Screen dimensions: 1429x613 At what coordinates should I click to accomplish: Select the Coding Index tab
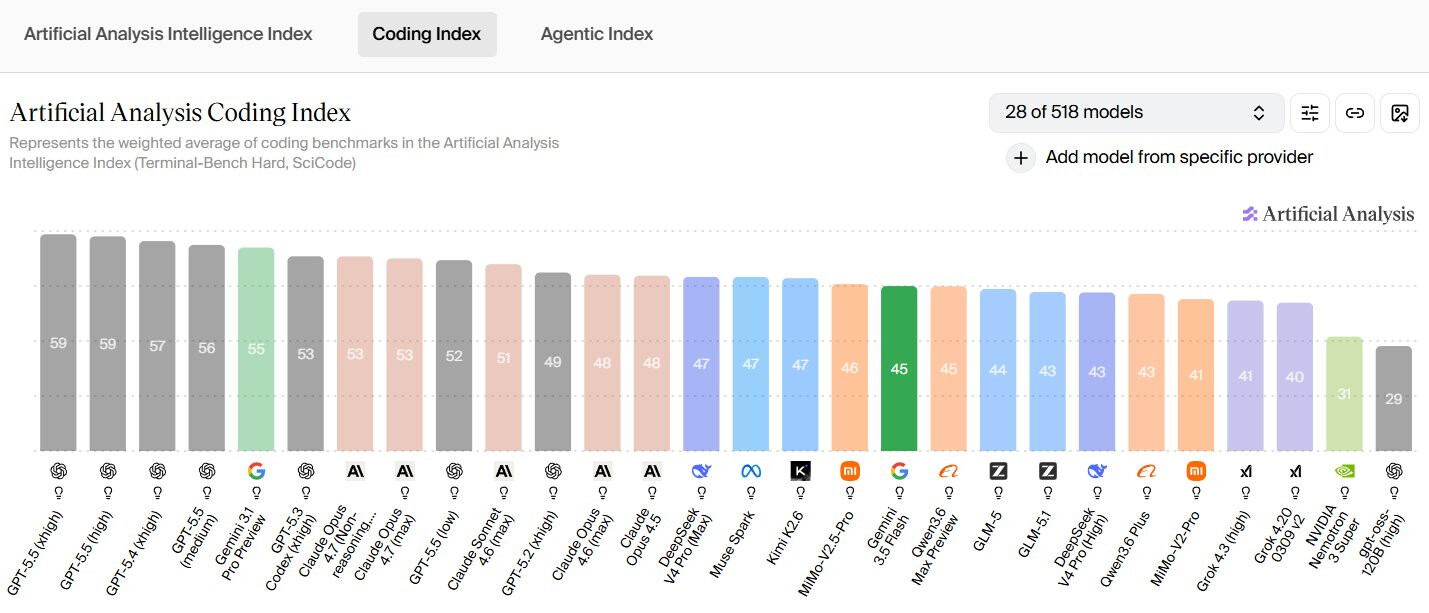point(427,34)
